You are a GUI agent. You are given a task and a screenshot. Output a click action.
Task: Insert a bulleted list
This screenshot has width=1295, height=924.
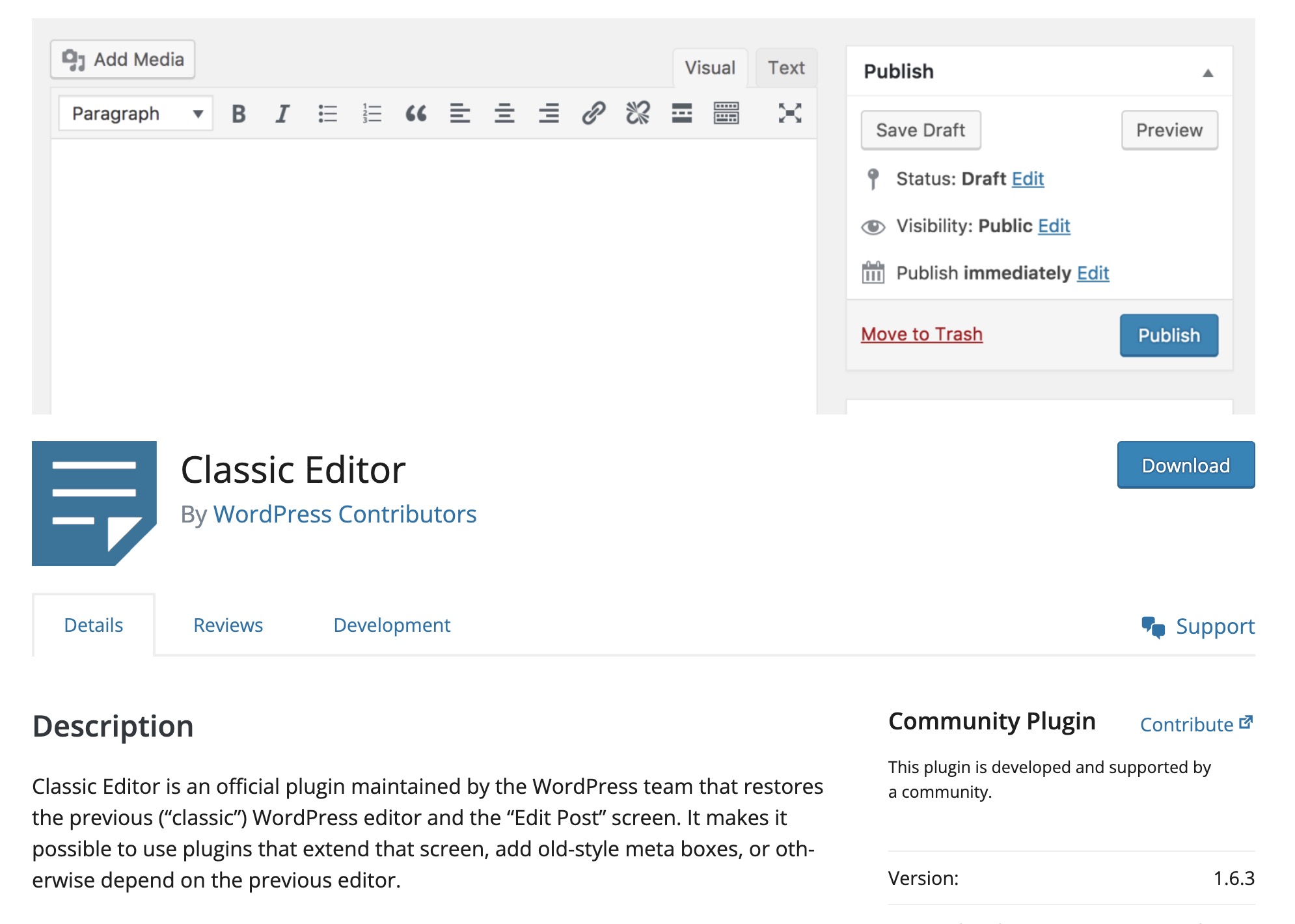tap(327, 114)
